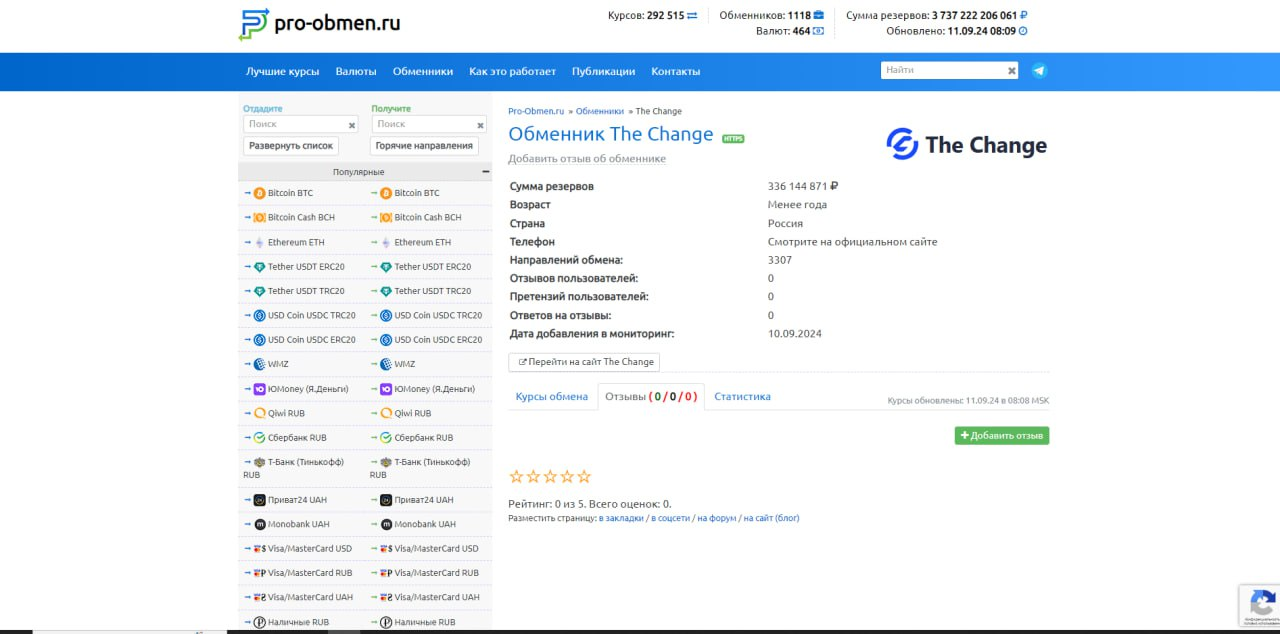The height and width of the screenshot is (634, 1280).
Task: Select Bitcoin Cash BCH in give column
Action: pos(301,217)
